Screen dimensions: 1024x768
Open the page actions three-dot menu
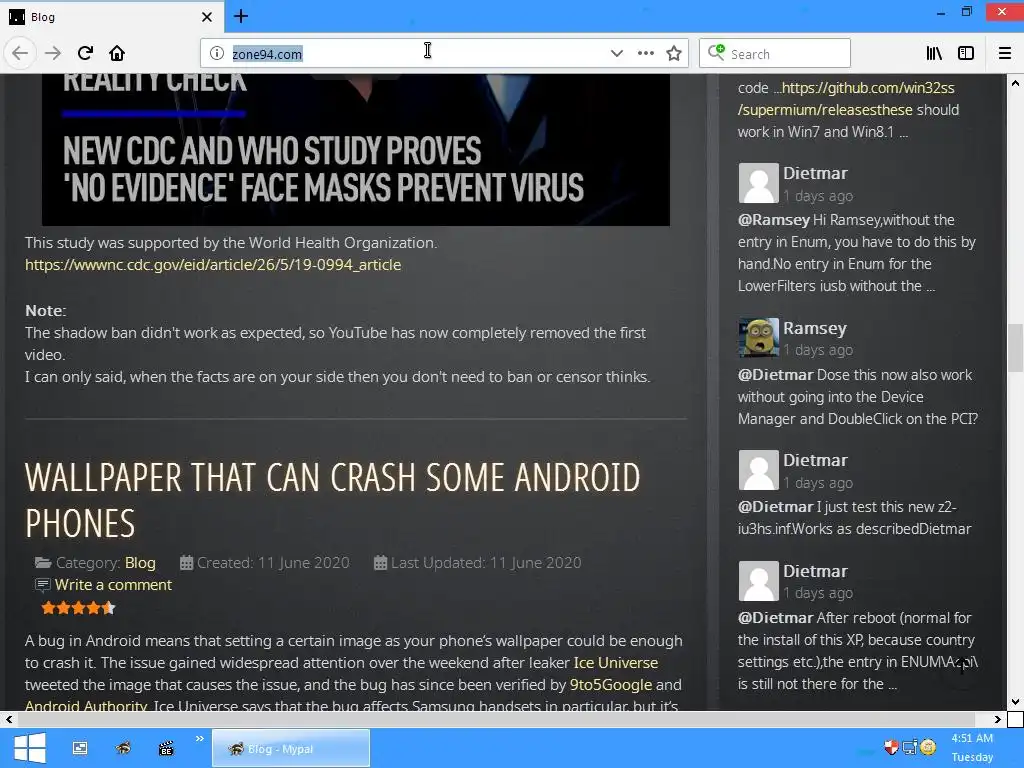[x=646, y=54]
